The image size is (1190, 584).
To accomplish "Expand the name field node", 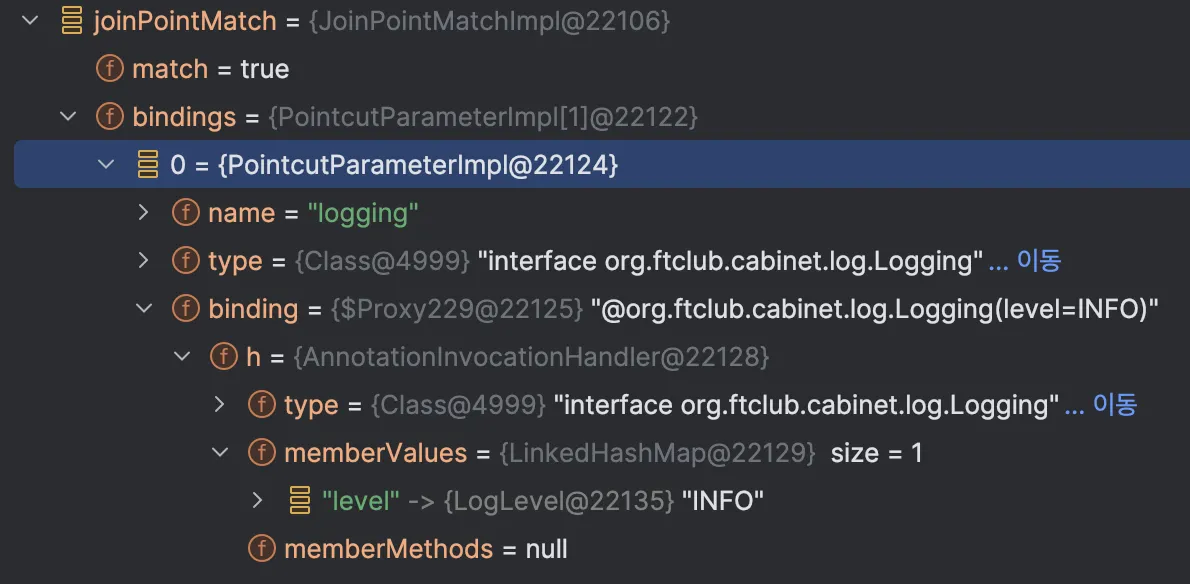I will (x=144, y=213).
